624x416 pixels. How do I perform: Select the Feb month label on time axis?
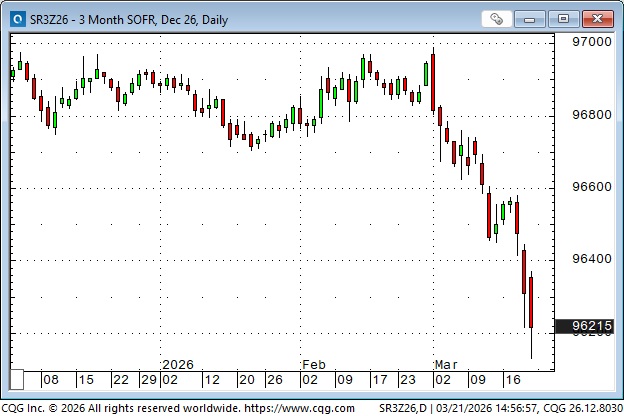tap(313, 364)
